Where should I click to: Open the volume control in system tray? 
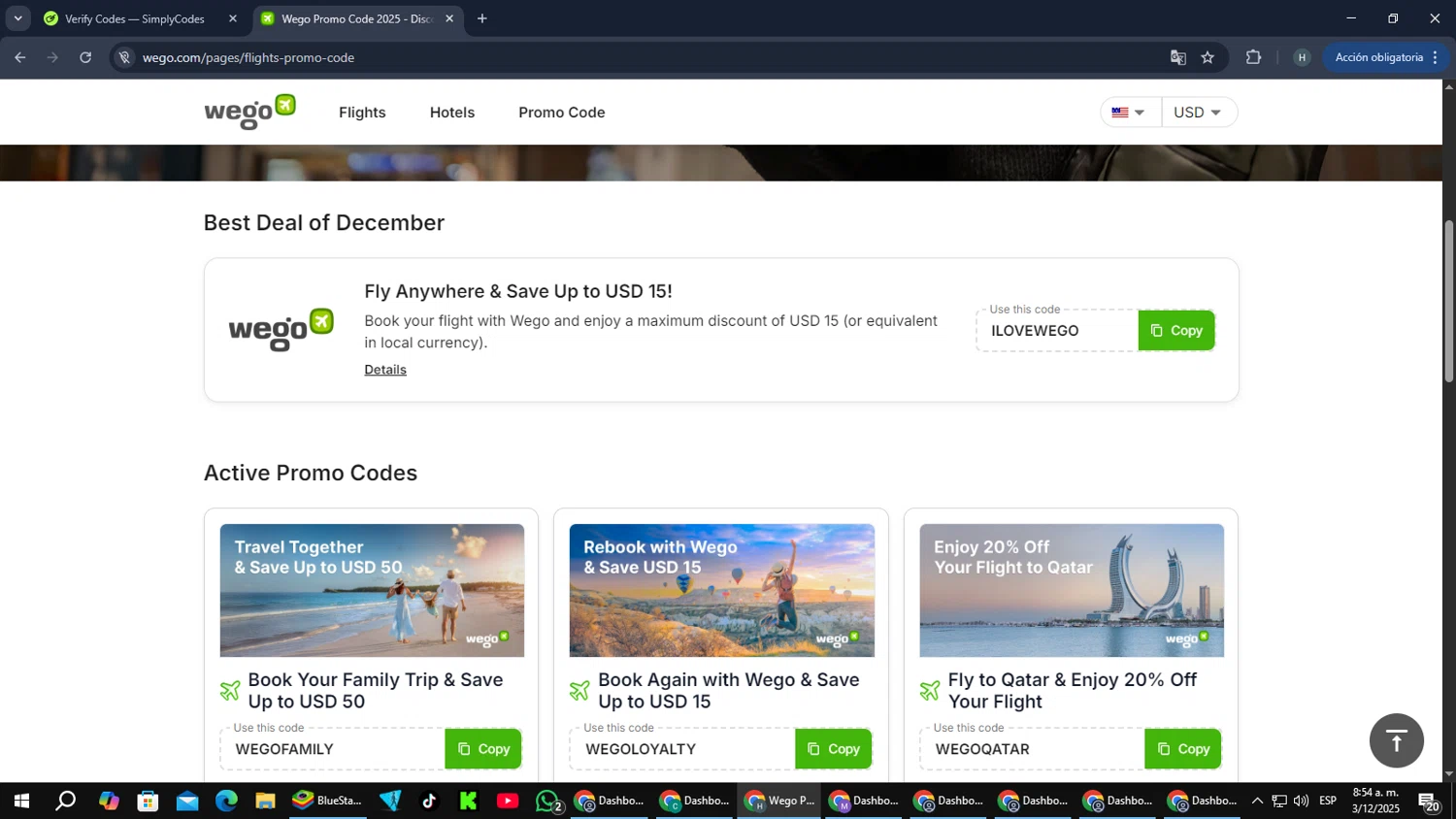[x=1301, y=801]
